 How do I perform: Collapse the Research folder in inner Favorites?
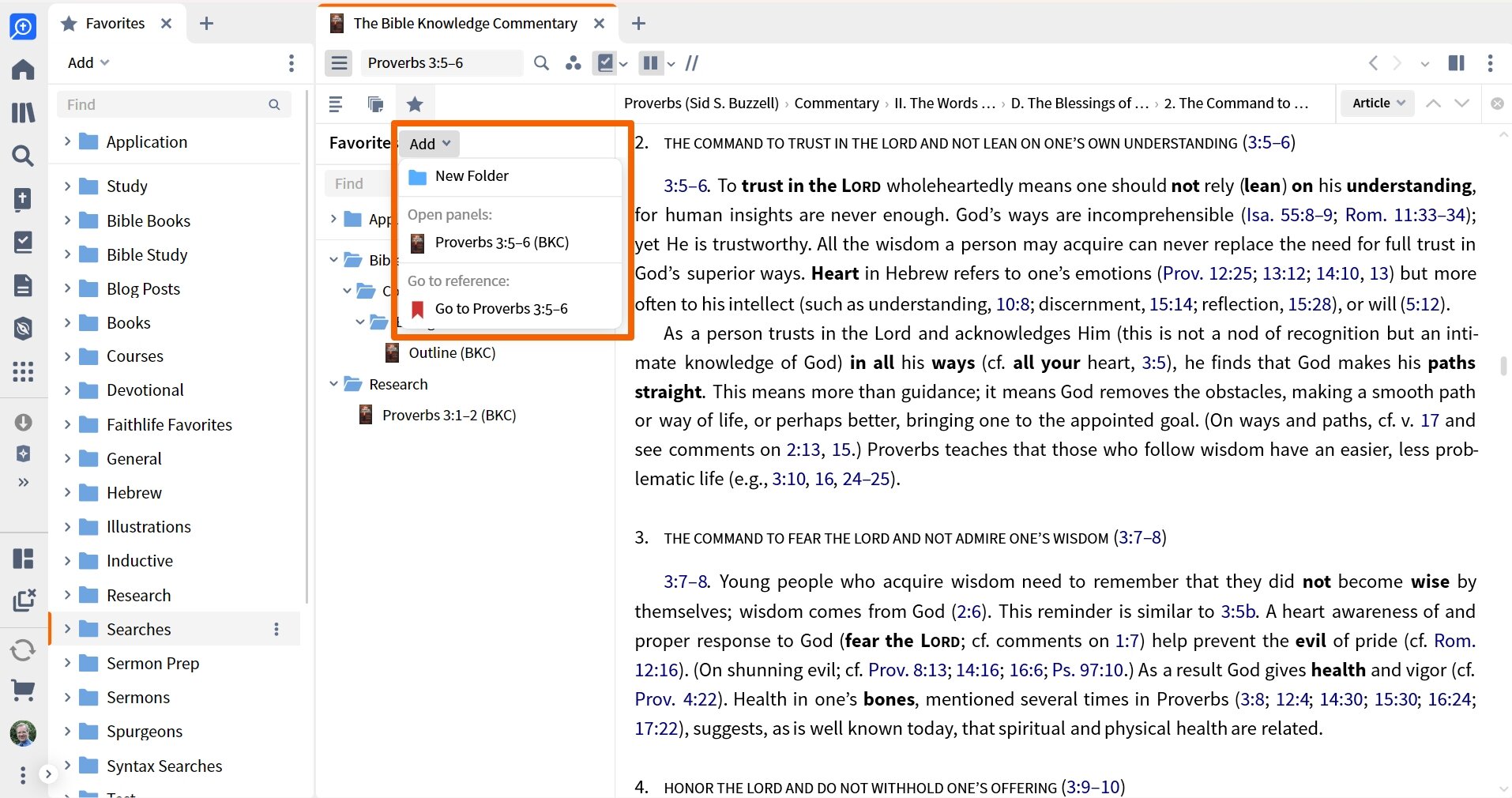click(333, 384)
